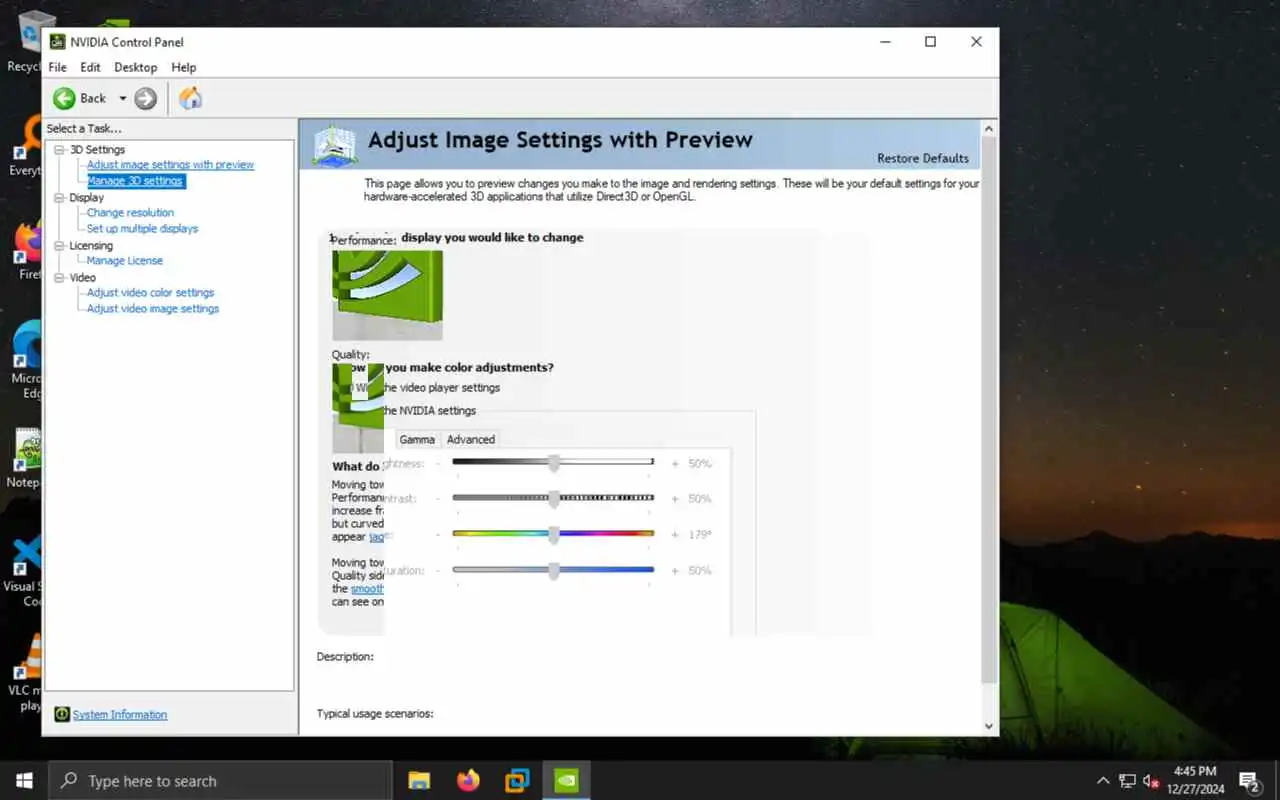Open Adjust image settings with preview
This screenshot has height=800, width=1280.
coord(170,165)
